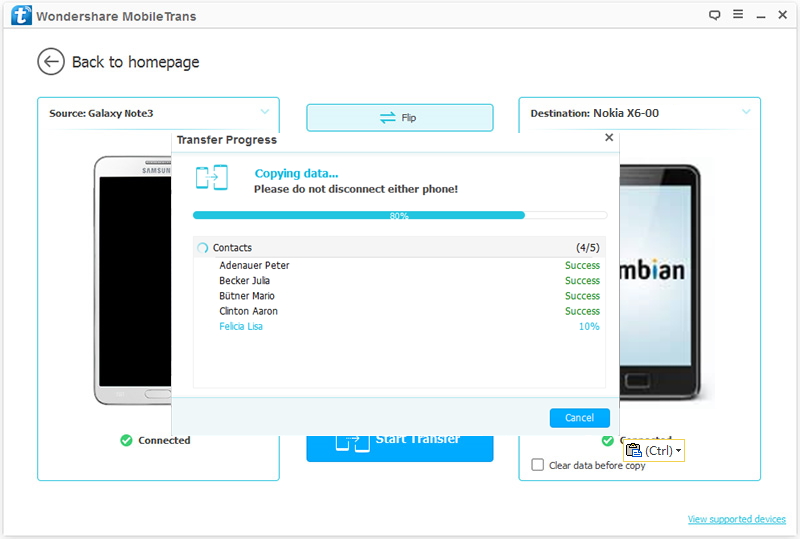Select the Contacts category header row

point(399,248)
